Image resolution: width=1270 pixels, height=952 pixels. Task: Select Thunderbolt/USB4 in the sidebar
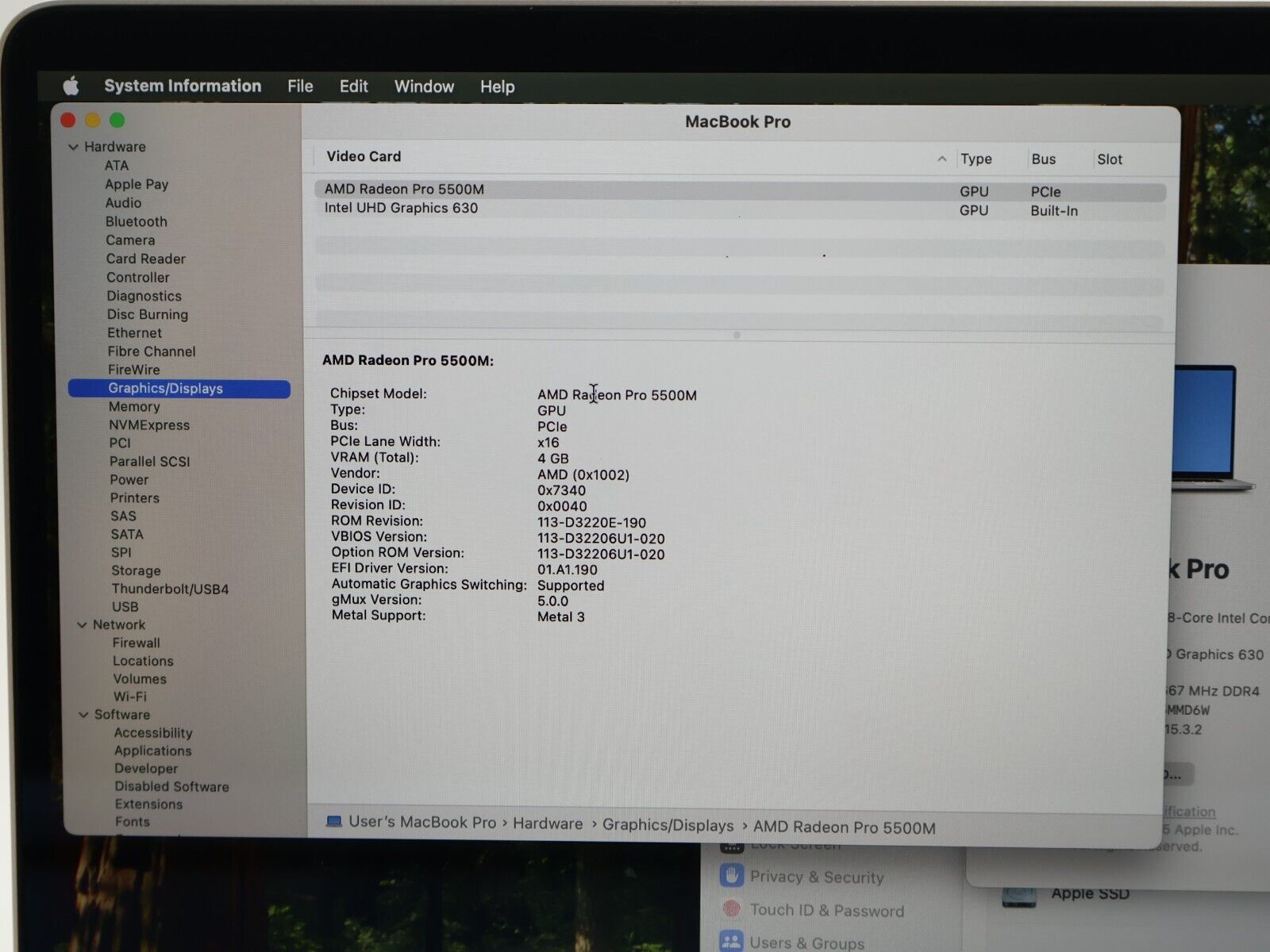click(x=170, y=589)
